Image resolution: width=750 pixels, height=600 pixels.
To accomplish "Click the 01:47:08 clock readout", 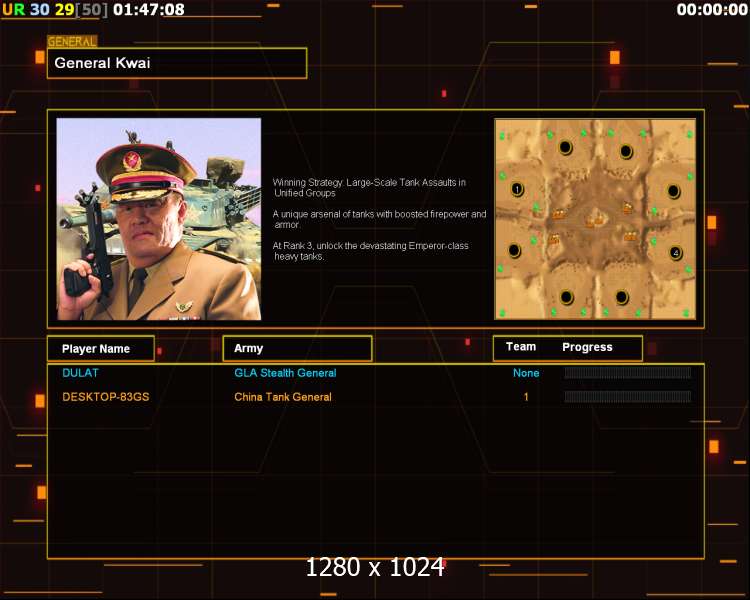I will [149, 10].
